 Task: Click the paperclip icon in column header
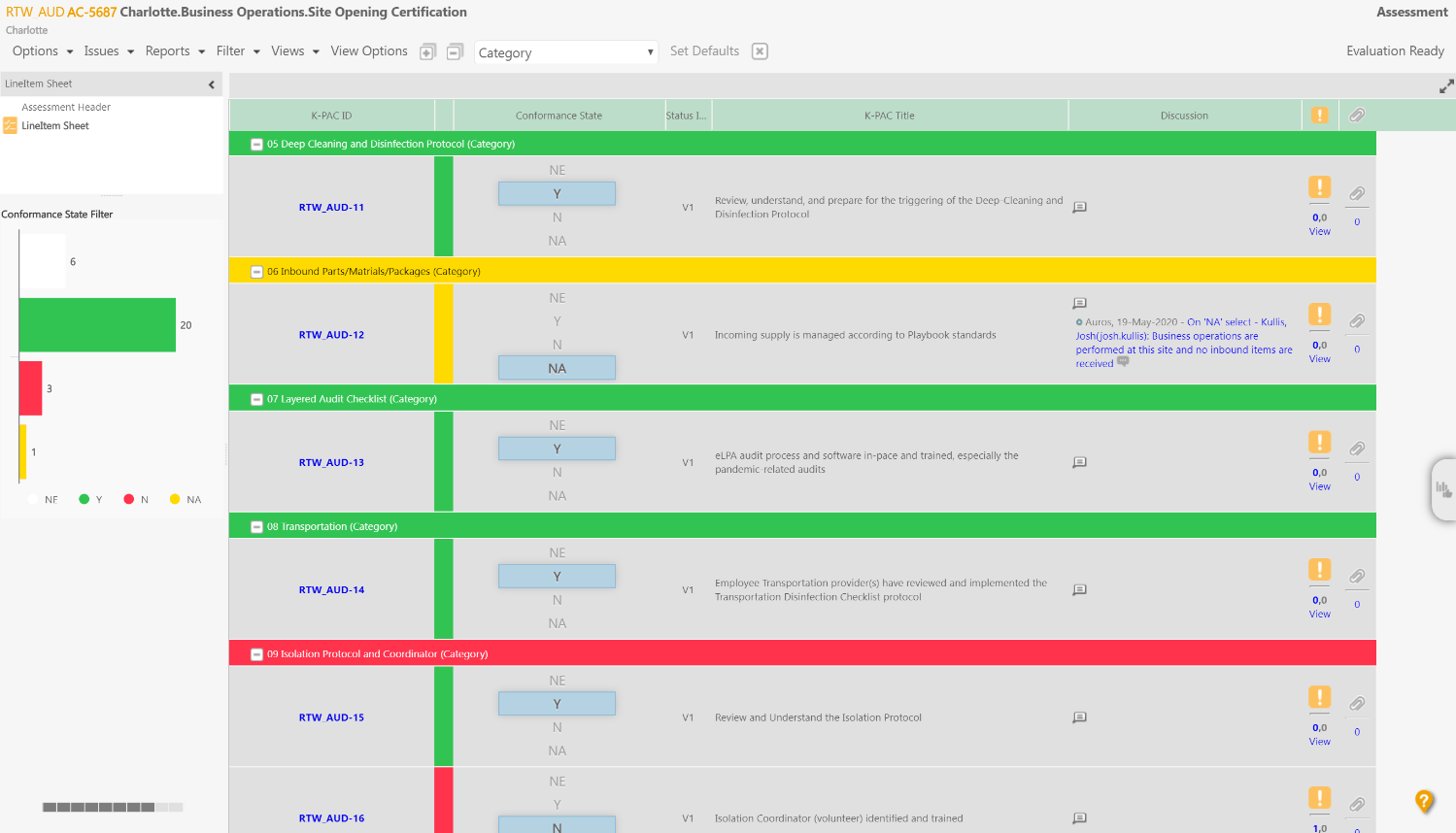click(1357, 115)
